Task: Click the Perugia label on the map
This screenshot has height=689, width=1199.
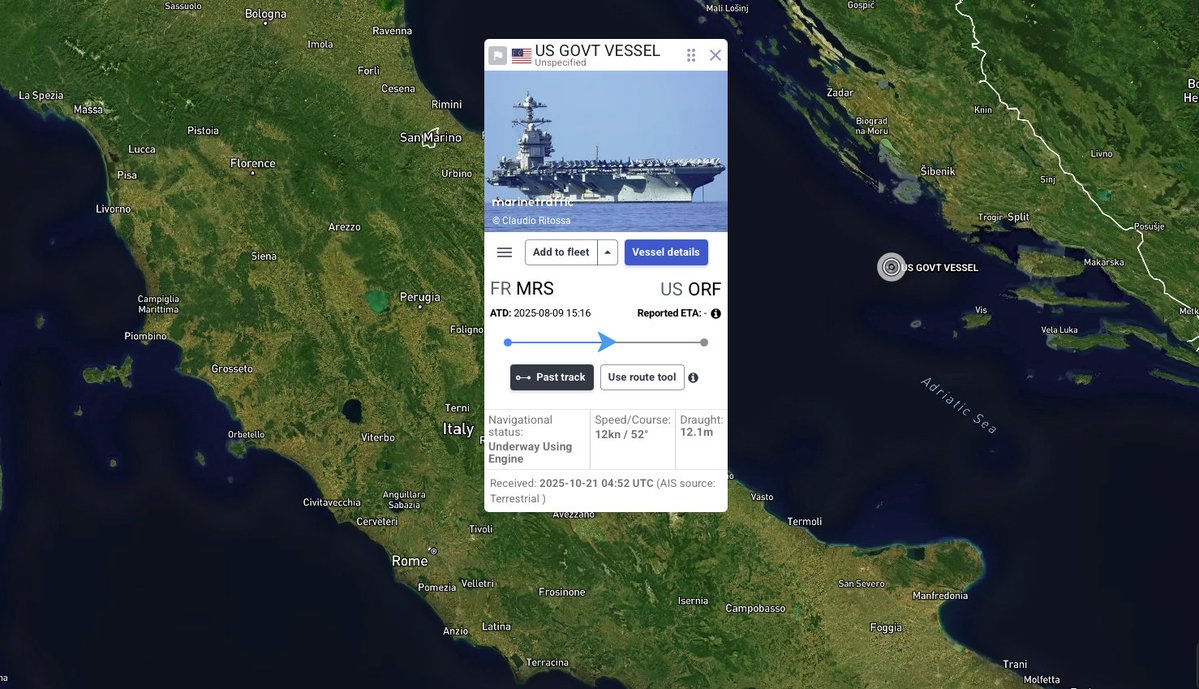Action: [x=420, y=297]
